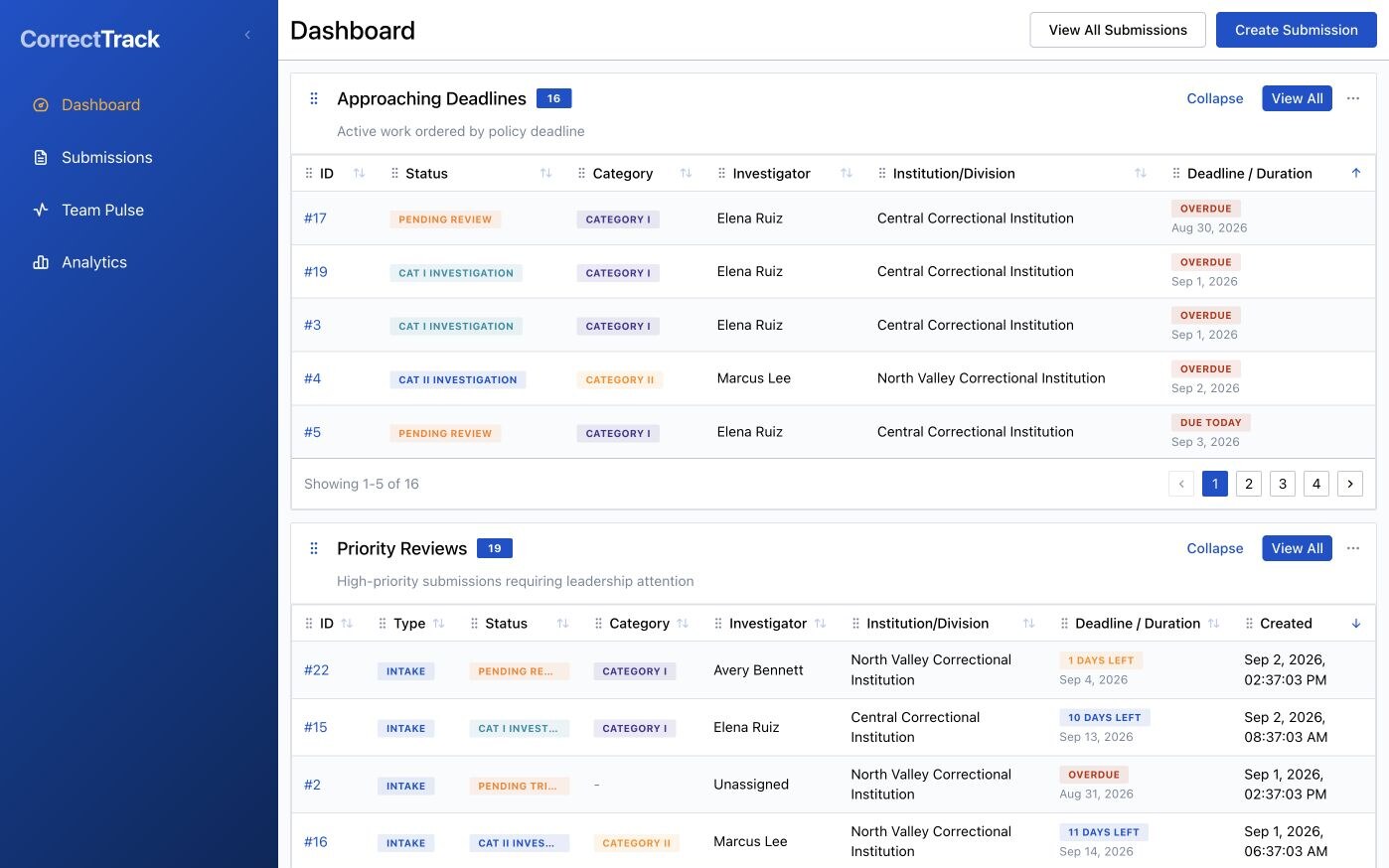This screenshot has width=1389, height=868.
Task: Click the Team Pulse activity icon
Action: (41, 210)
